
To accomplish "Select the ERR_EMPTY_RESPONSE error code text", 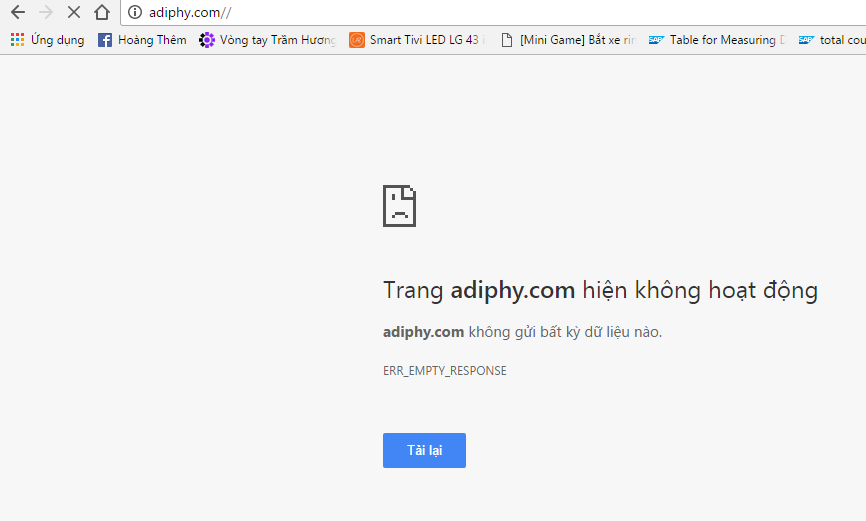I will tap(445, 371).
